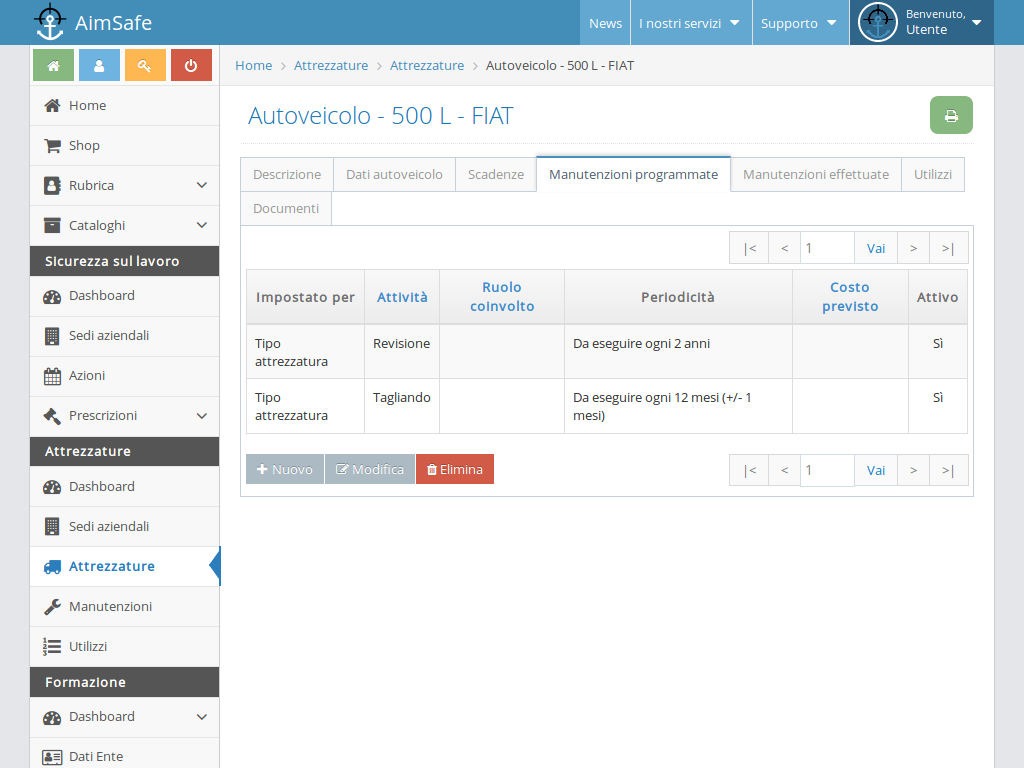Click the Prescrizioni gavel icon
Image resolution: width=1024 pixels, height=768 pixels.
(x=52, y=416)
